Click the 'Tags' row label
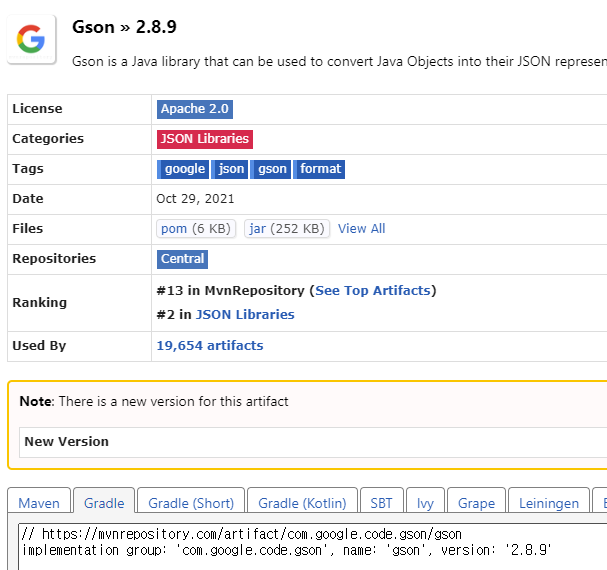The image size is (607, 570). pos(28,169)
